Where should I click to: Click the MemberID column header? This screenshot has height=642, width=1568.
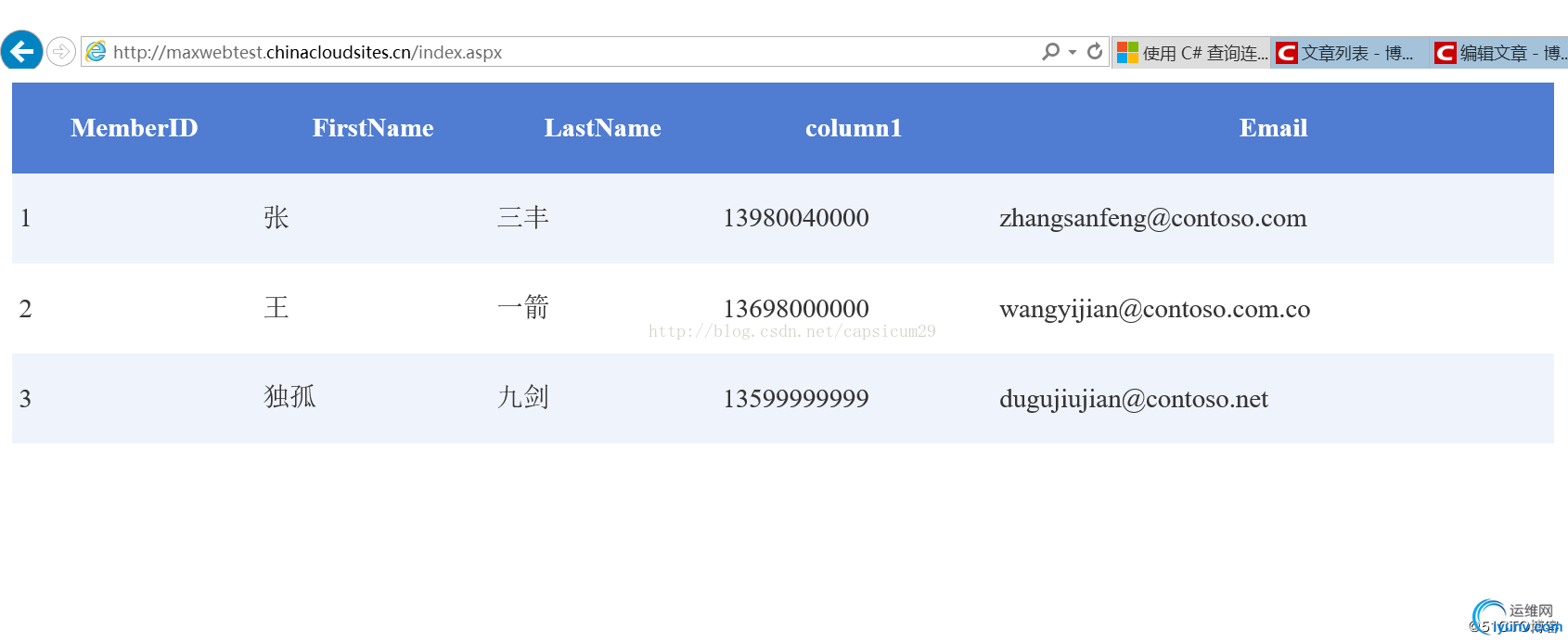click(x=135, y=128)
